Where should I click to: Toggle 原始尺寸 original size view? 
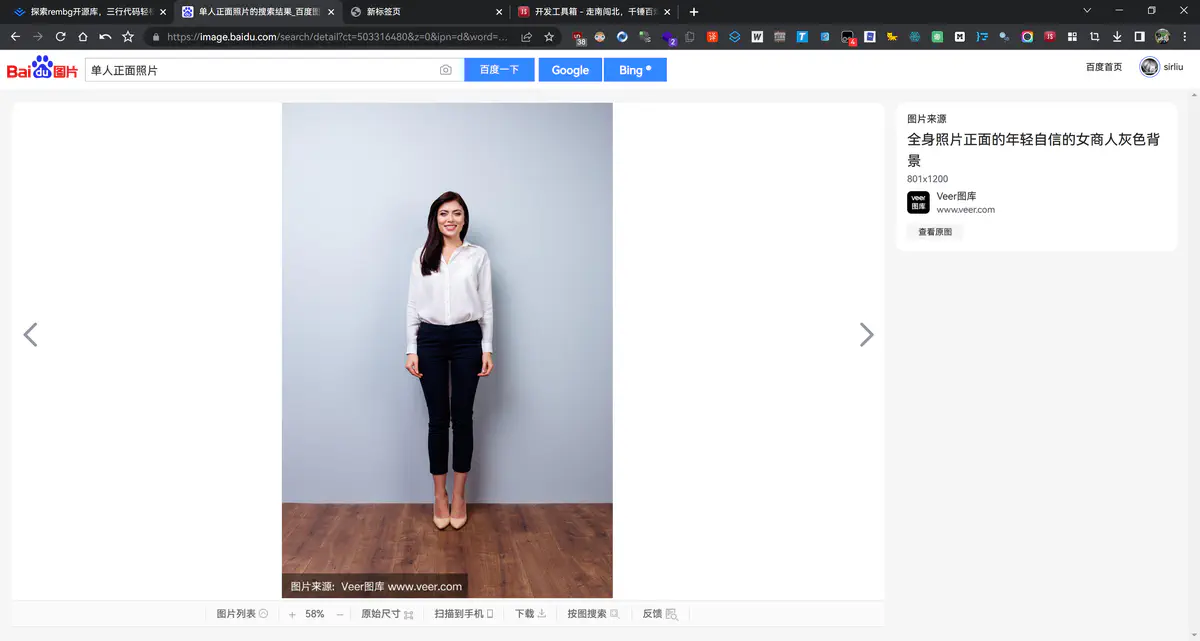(x=386, y=614)
